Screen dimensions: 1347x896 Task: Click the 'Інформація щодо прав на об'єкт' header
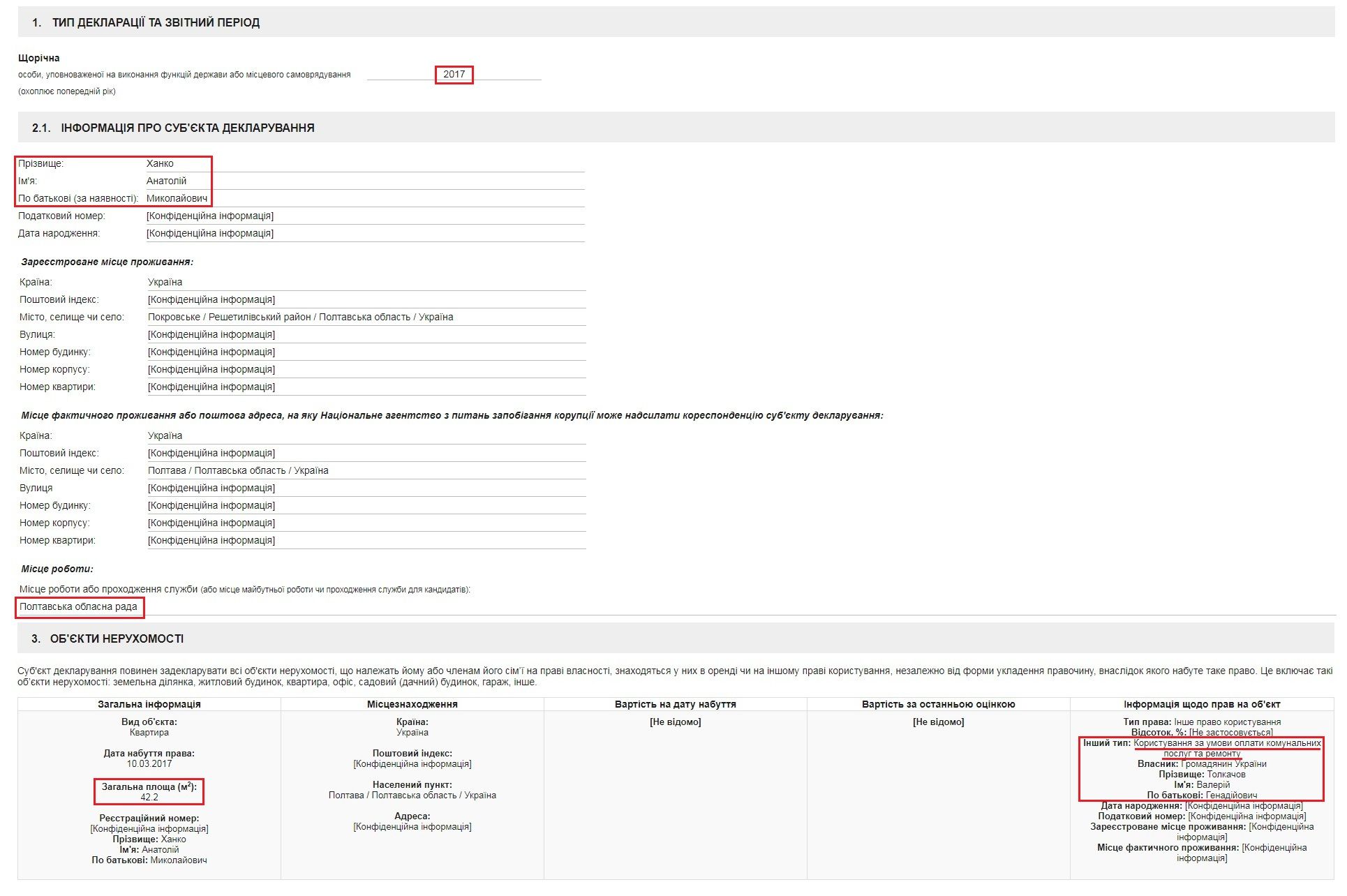(1201, 704)
